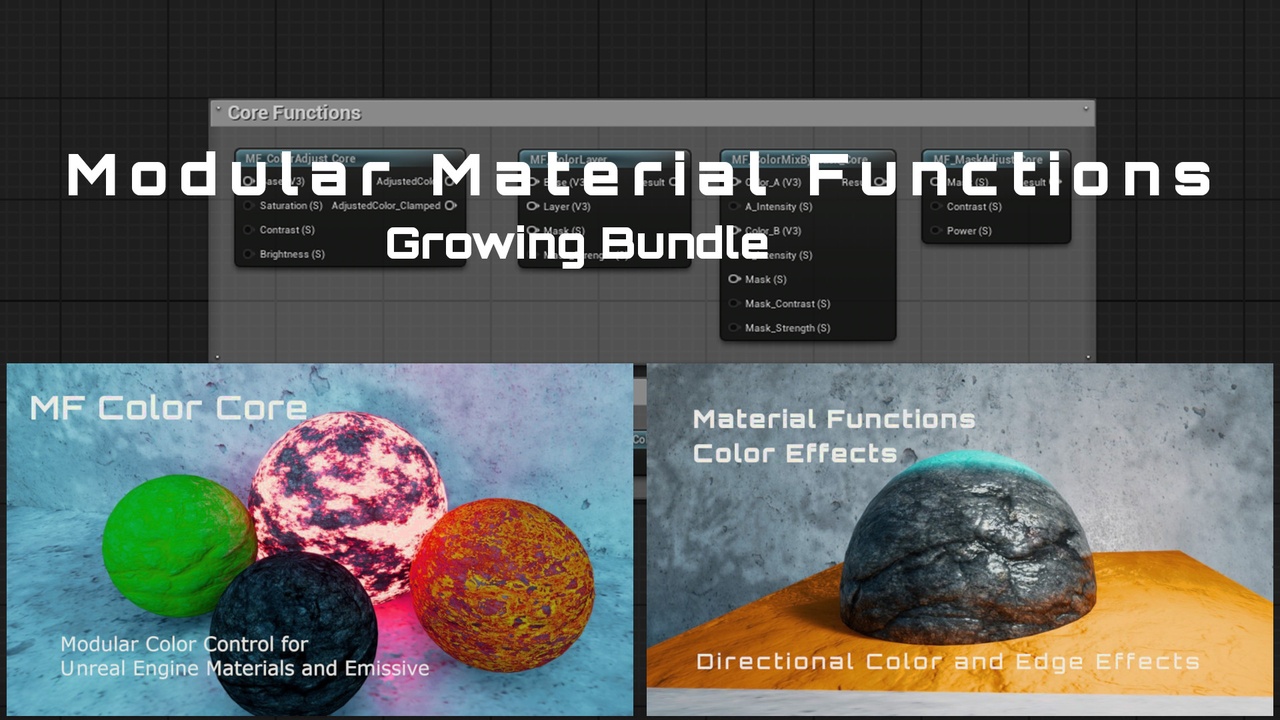The height and width of the screenshot is (720, 1280).
Task: Click the 'Saturation (S)' pin label
Action: click(291, 206)
